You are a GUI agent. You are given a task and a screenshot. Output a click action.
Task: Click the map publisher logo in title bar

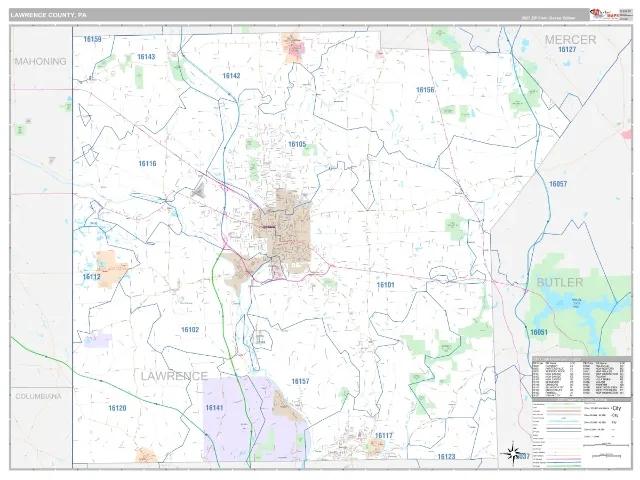coord(605,14)
